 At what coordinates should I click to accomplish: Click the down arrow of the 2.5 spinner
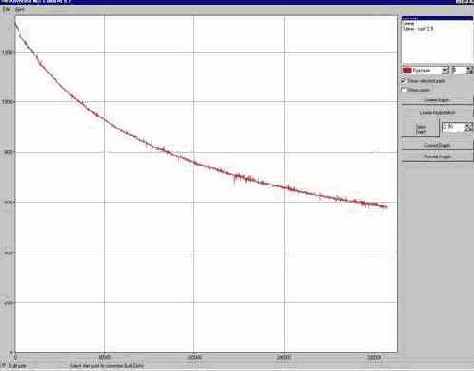click(x=468, y=130)
